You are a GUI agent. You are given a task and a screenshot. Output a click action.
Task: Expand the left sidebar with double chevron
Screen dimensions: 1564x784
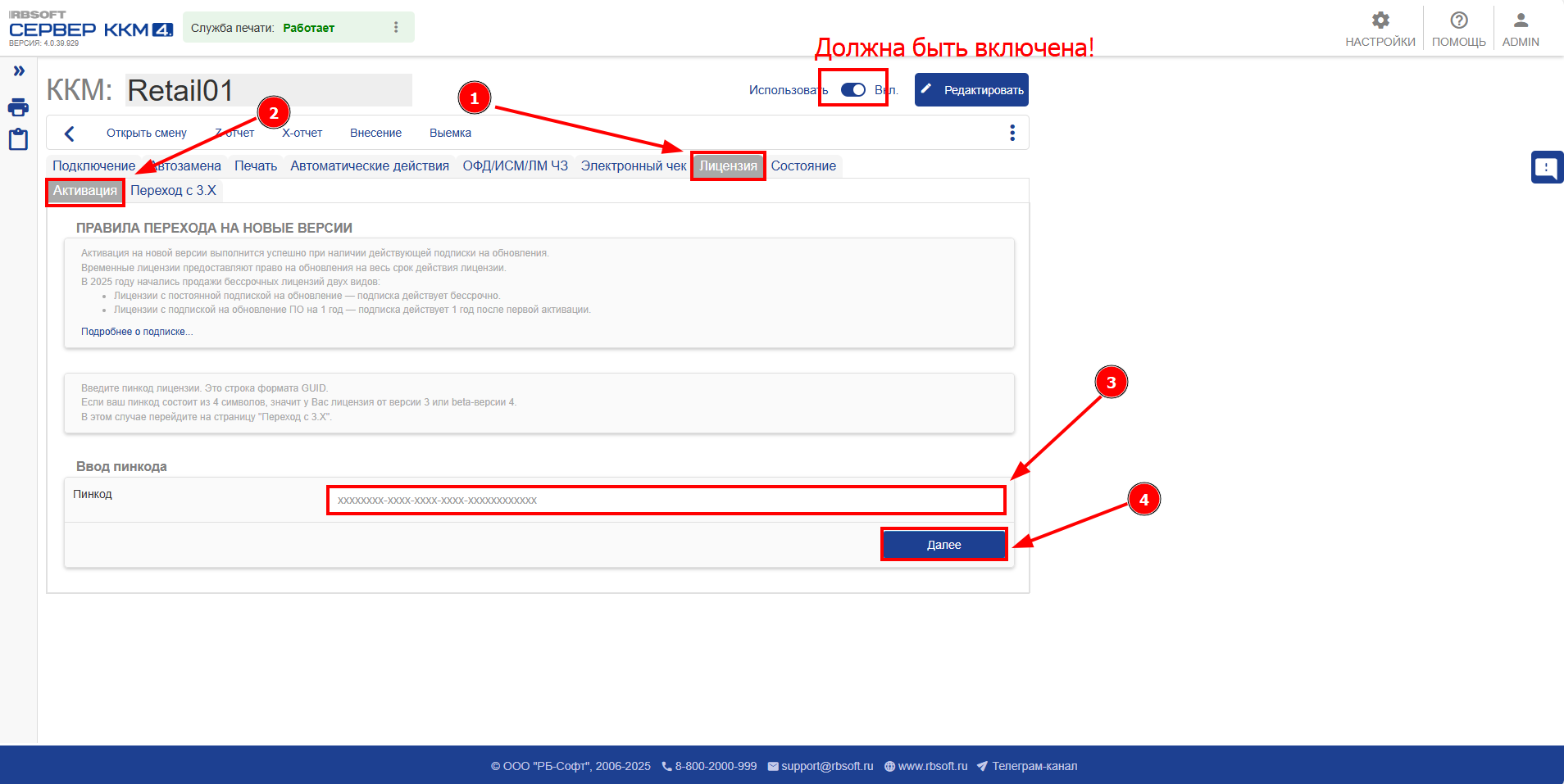click(18, 71)
